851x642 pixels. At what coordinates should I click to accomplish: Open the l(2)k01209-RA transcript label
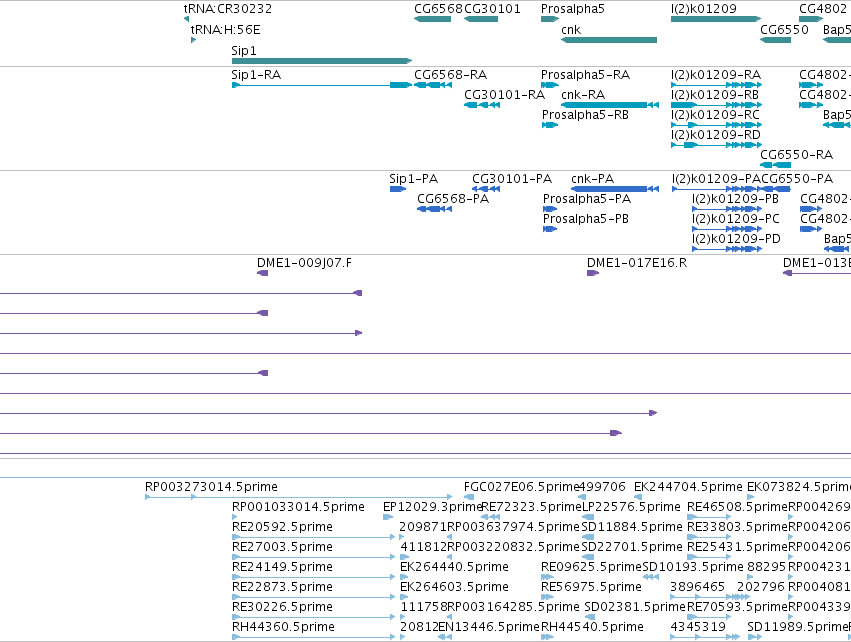click(x=716, y=74)
